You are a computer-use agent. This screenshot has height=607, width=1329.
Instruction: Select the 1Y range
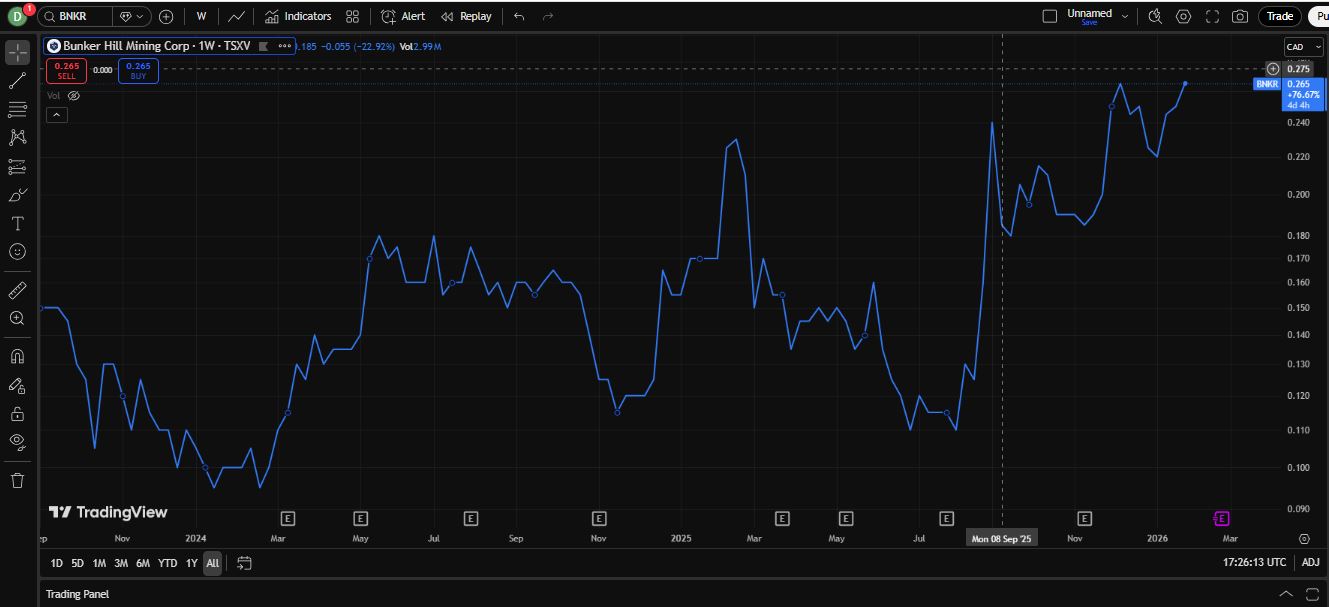coord(191,563)
